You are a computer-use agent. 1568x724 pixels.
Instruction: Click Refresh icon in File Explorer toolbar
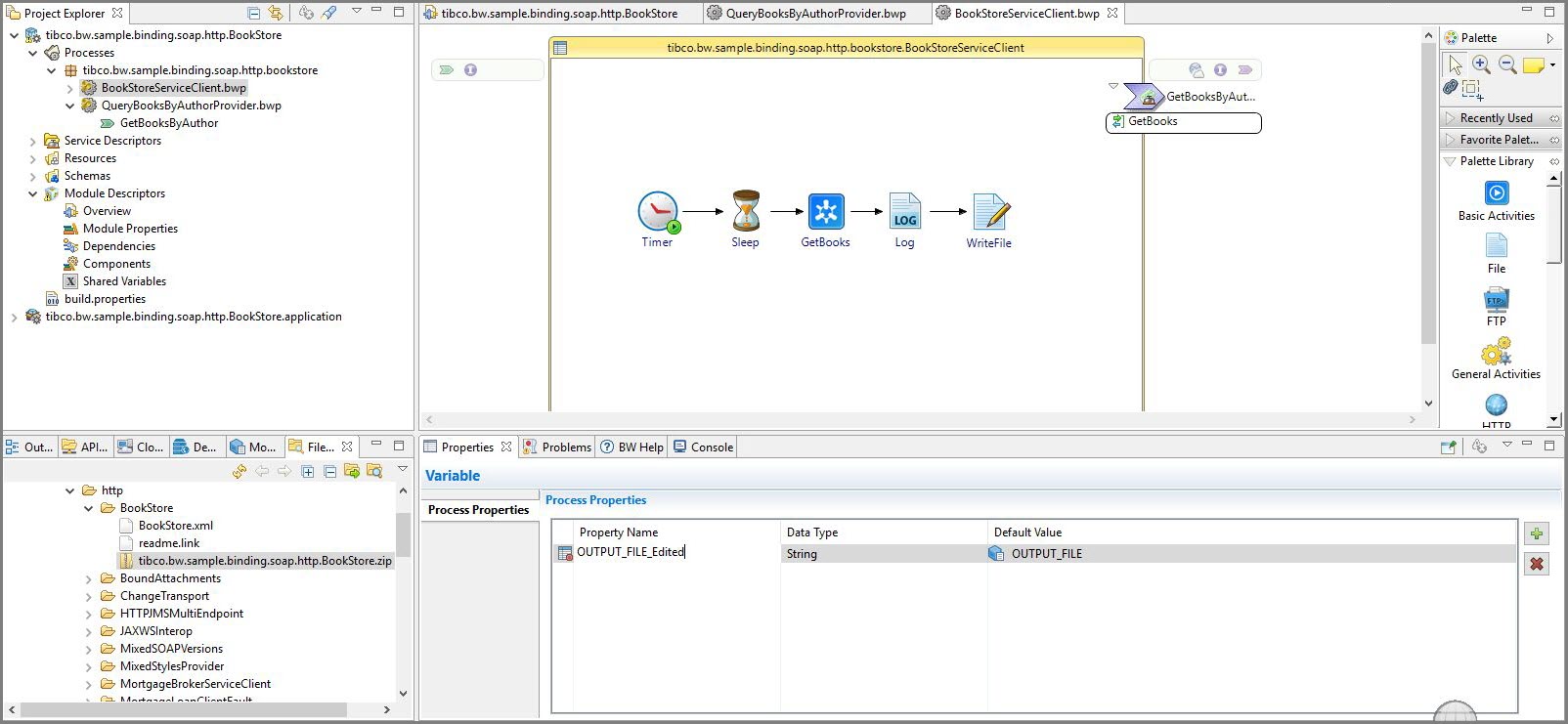coord(240,472)
